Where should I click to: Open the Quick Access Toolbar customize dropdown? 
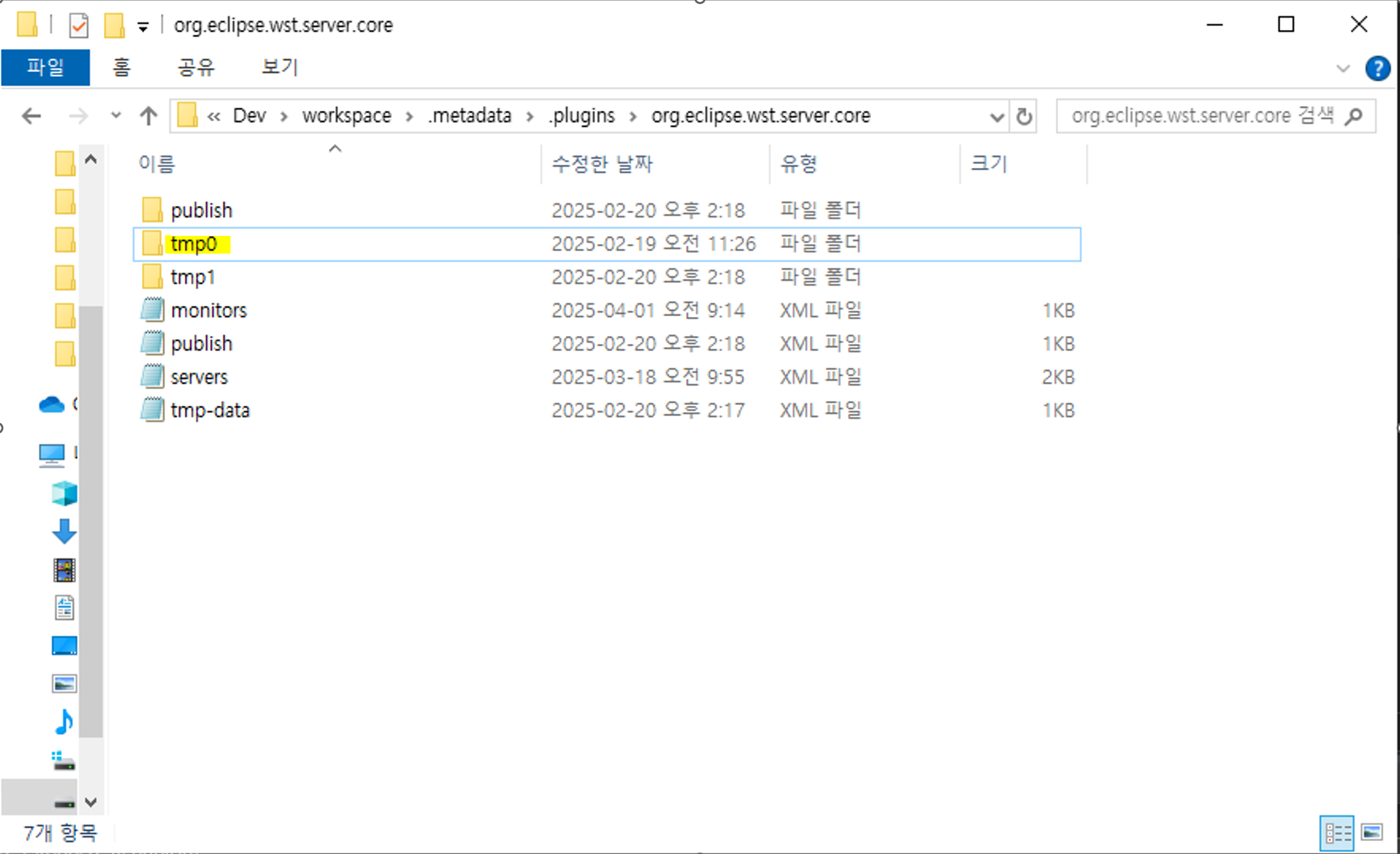[143, 27]
